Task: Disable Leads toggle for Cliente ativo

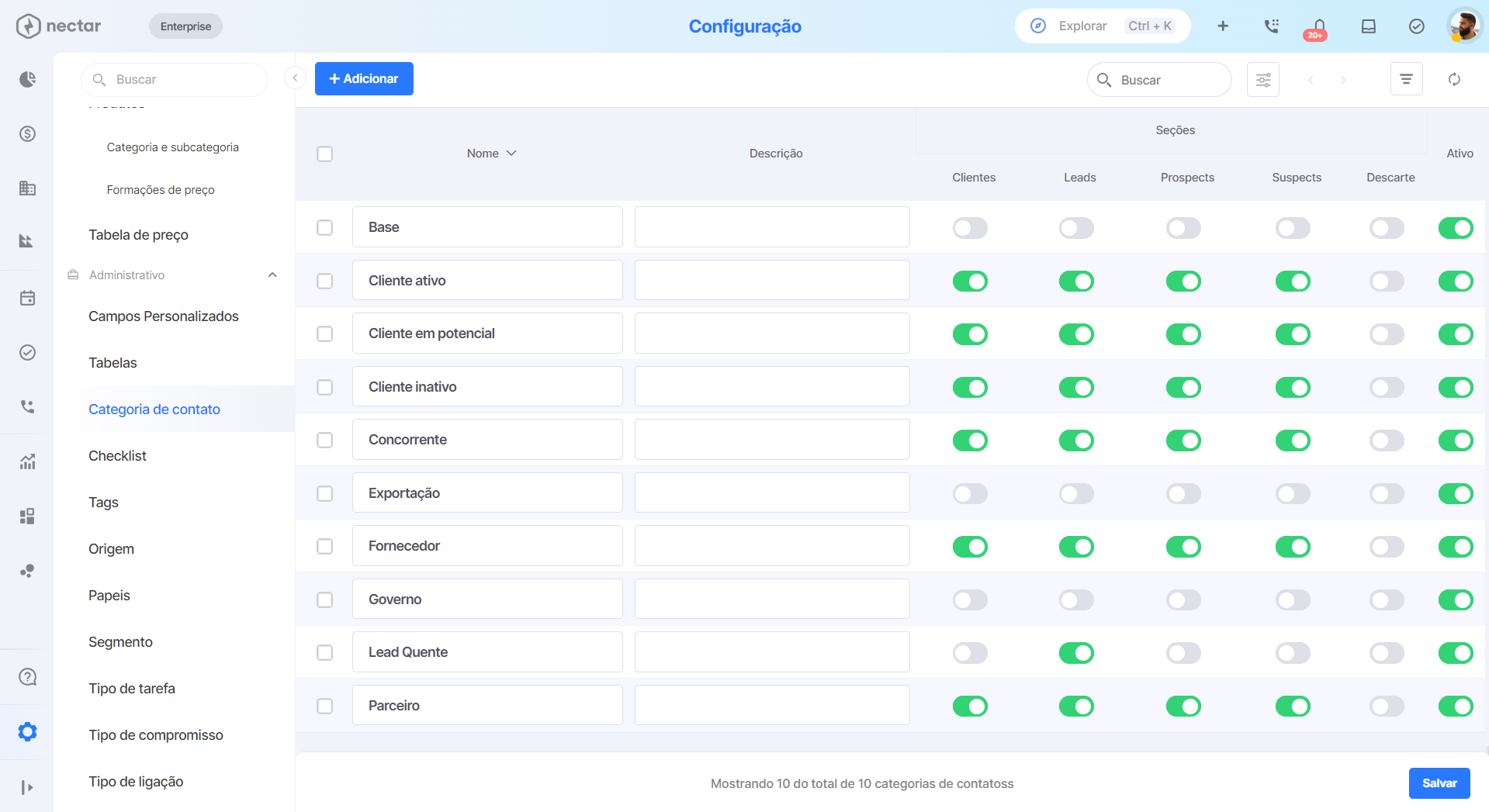Action: (x=1076, y=281)
